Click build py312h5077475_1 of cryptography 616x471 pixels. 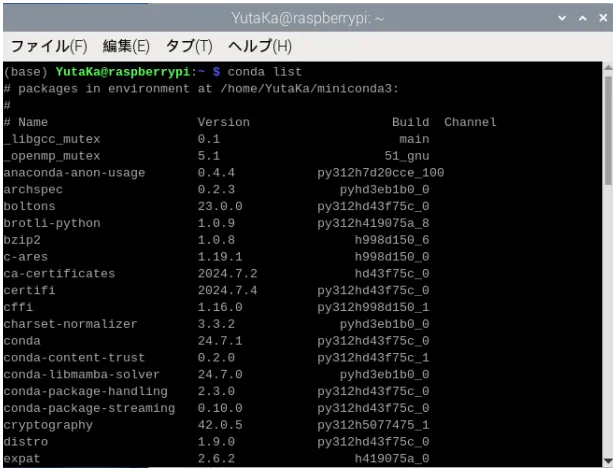click(373, 425)
